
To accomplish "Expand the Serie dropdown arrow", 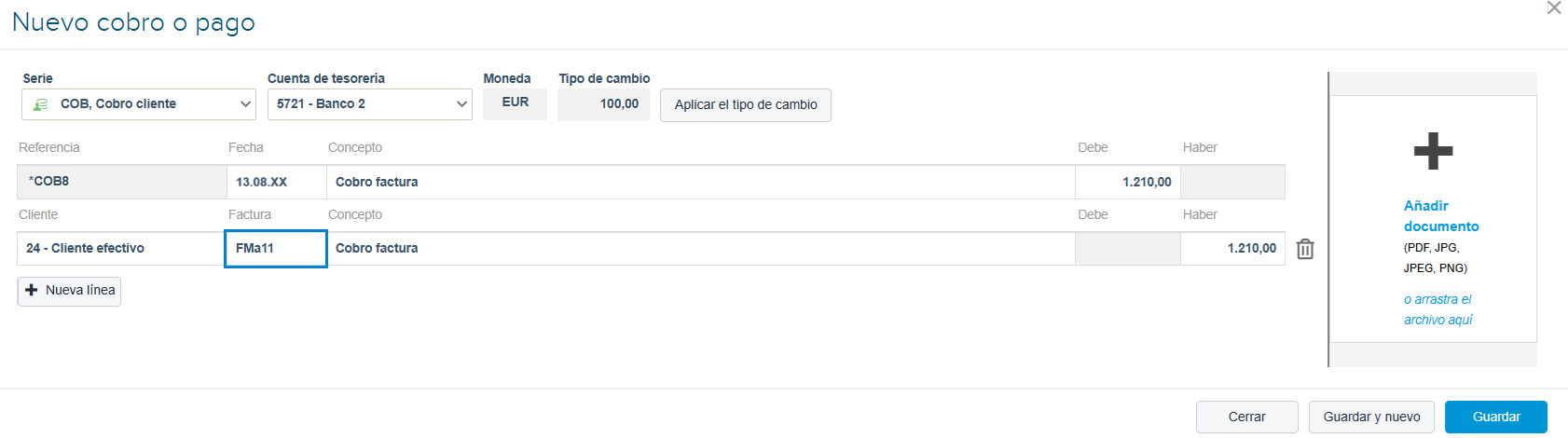I will click(245, 104).
